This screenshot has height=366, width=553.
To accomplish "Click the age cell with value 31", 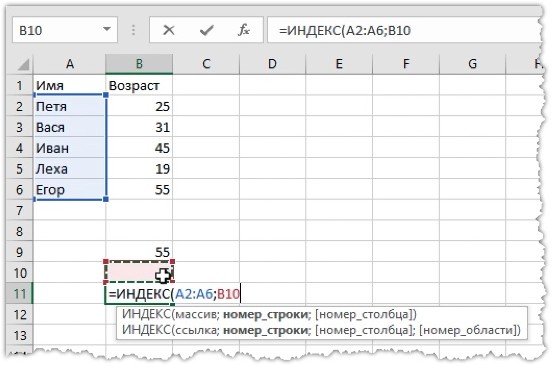I will (x=139, y=127).
